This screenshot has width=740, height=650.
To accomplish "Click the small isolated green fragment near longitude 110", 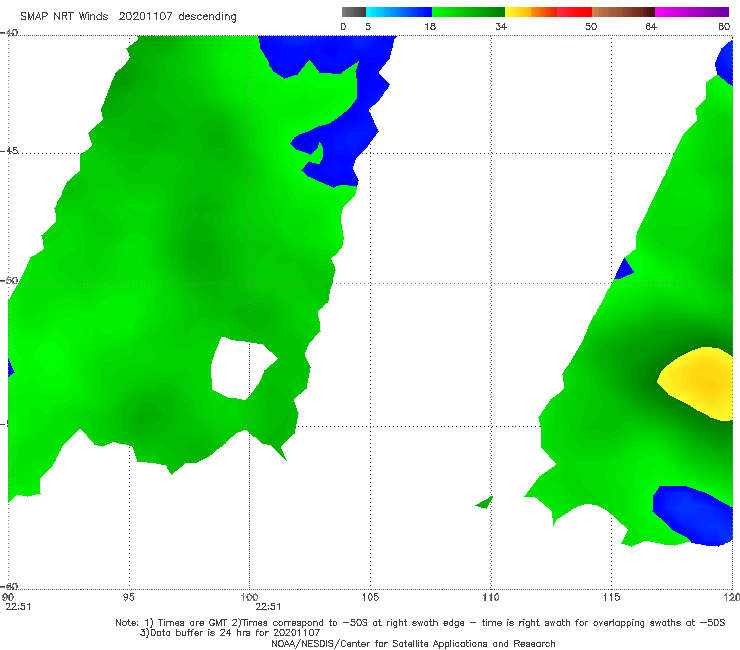I will (x=485, y=503).
